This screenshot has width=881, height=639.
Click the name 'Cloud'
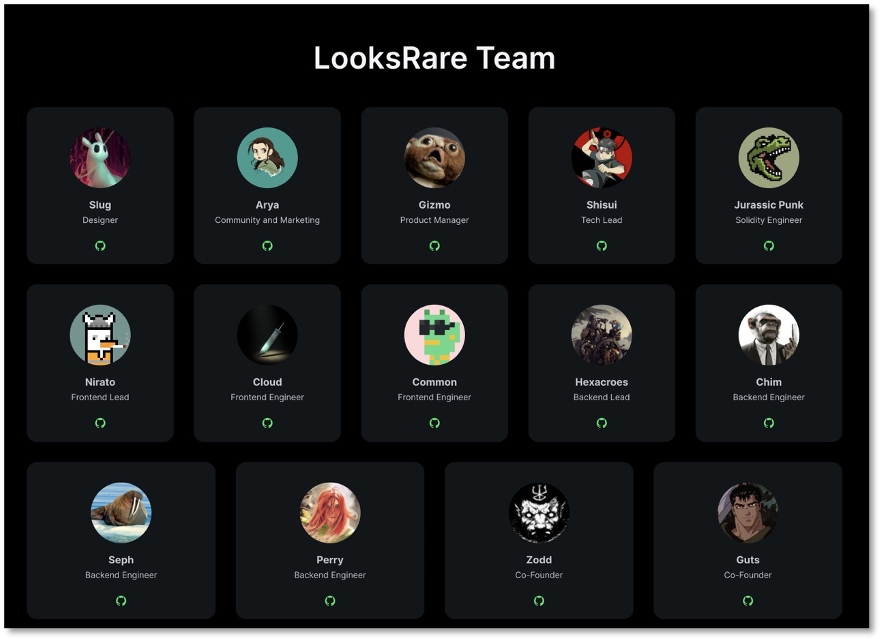click(267, 382)
